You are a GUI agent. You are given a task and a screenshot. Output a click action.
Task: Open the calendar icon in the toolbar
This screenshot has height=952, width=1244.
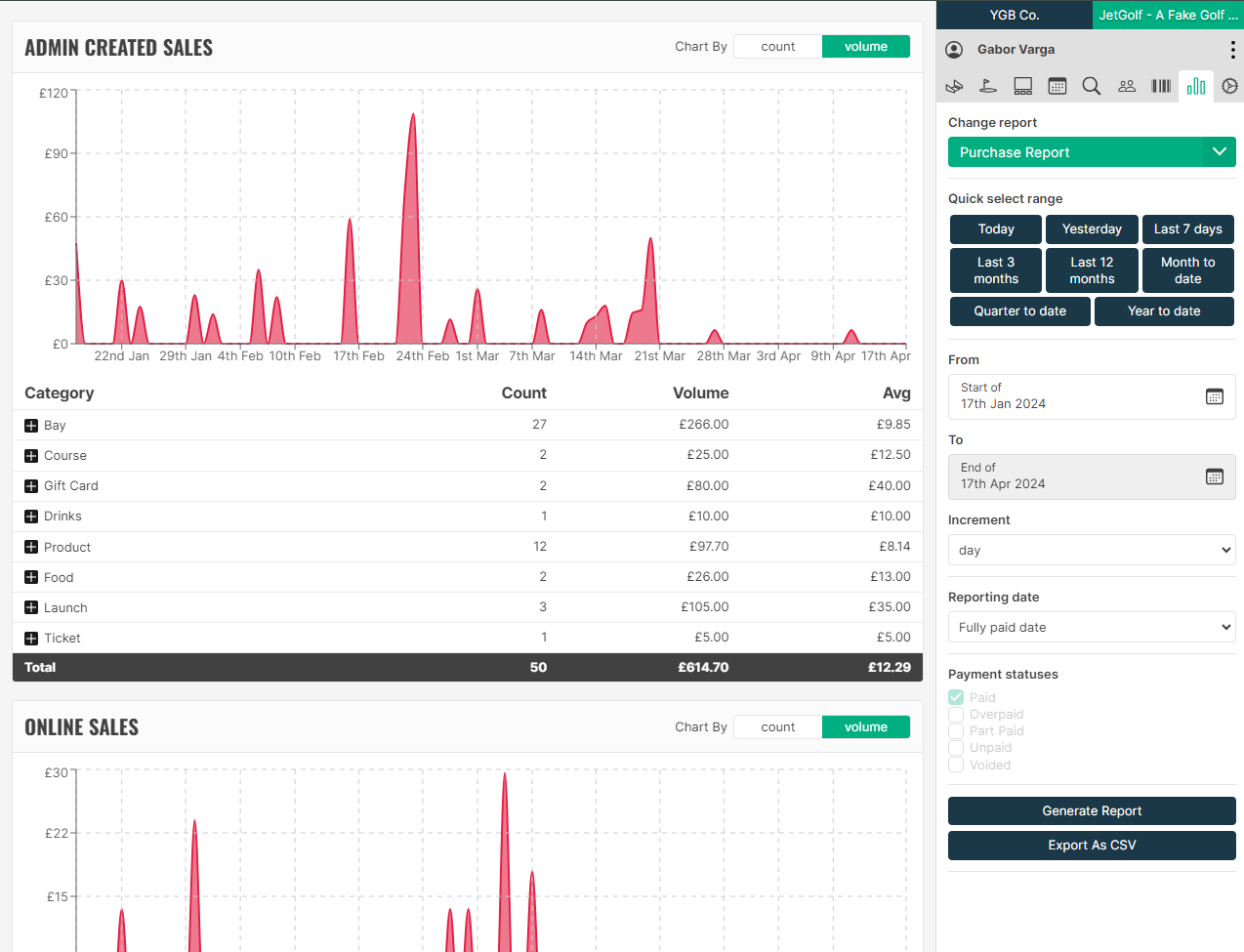pyautogui.click(x=1057, y=86)
